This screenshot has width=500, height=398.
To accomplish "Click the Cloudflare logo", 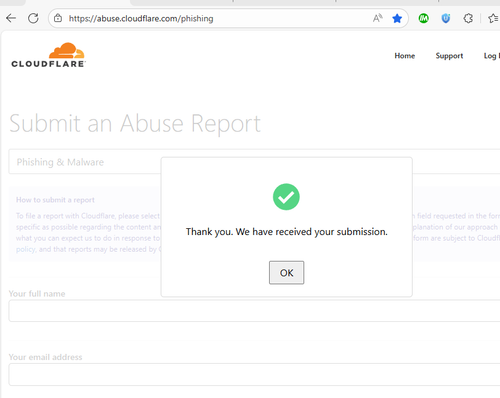I will click(49, 55).
